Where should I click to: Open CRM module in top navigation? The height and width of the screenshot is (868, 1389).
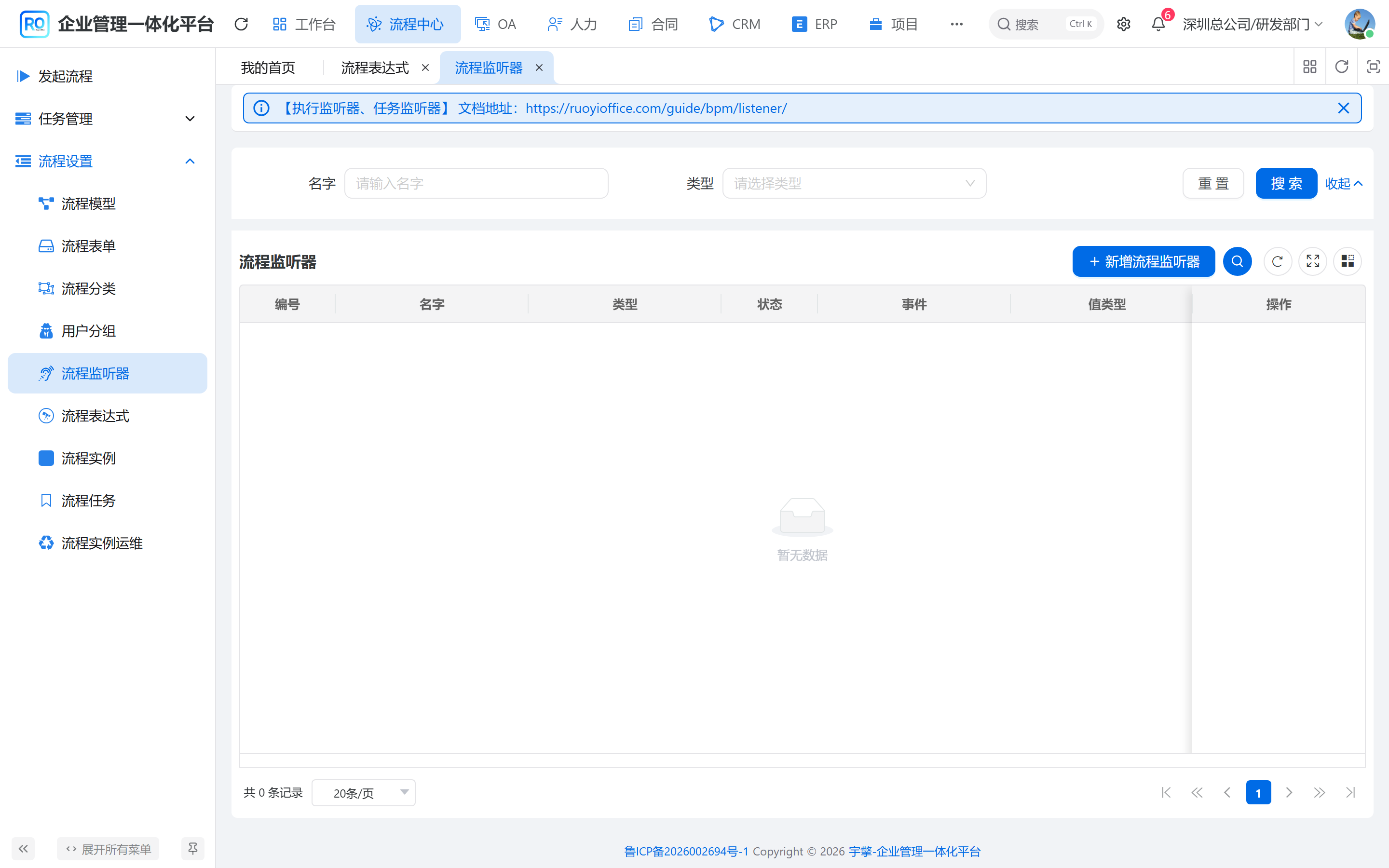(x=735, y=24)
